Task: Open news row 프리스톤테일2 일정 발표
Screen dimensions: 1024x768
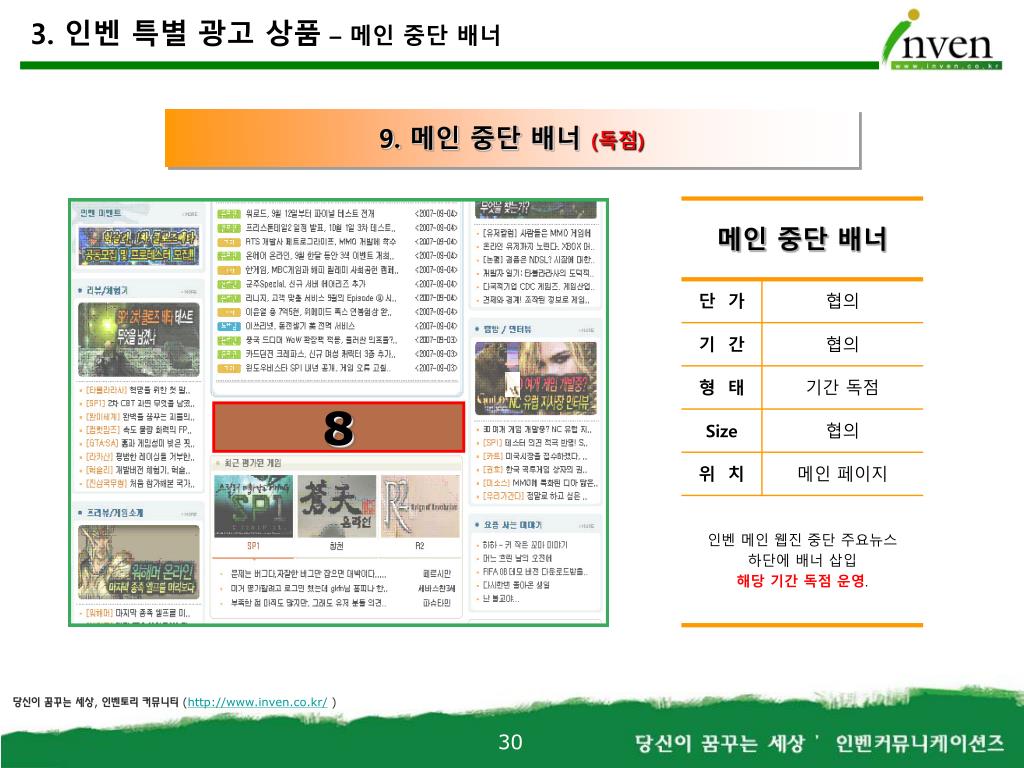Action: (x=337, y=228)
